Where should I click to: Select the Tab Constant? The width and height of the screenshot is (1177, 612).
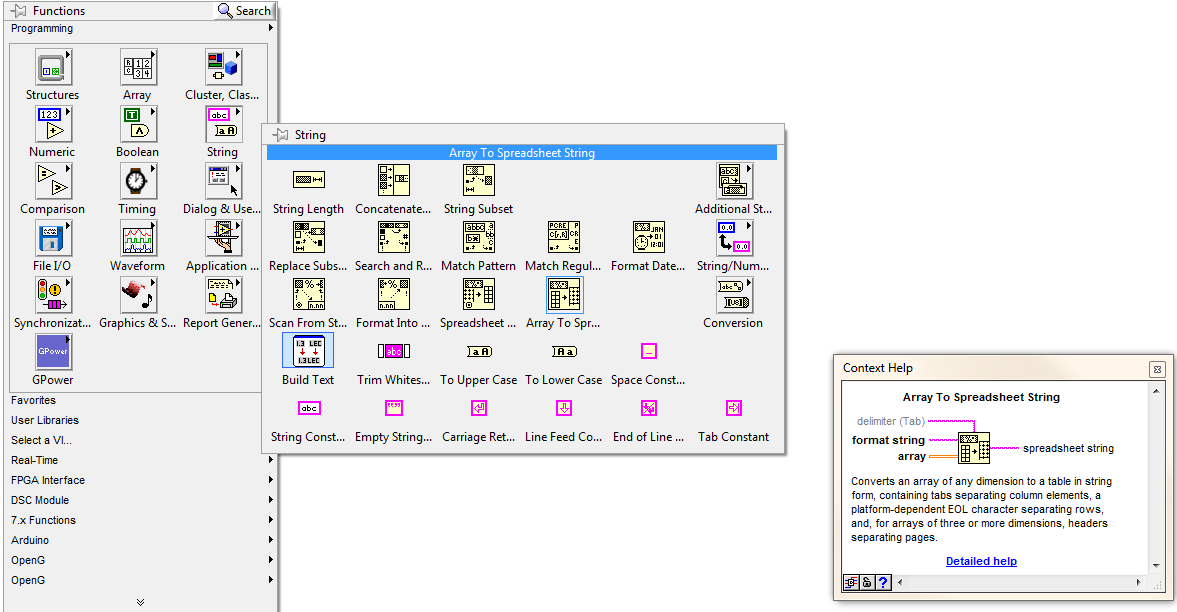(x=733, y=409)
